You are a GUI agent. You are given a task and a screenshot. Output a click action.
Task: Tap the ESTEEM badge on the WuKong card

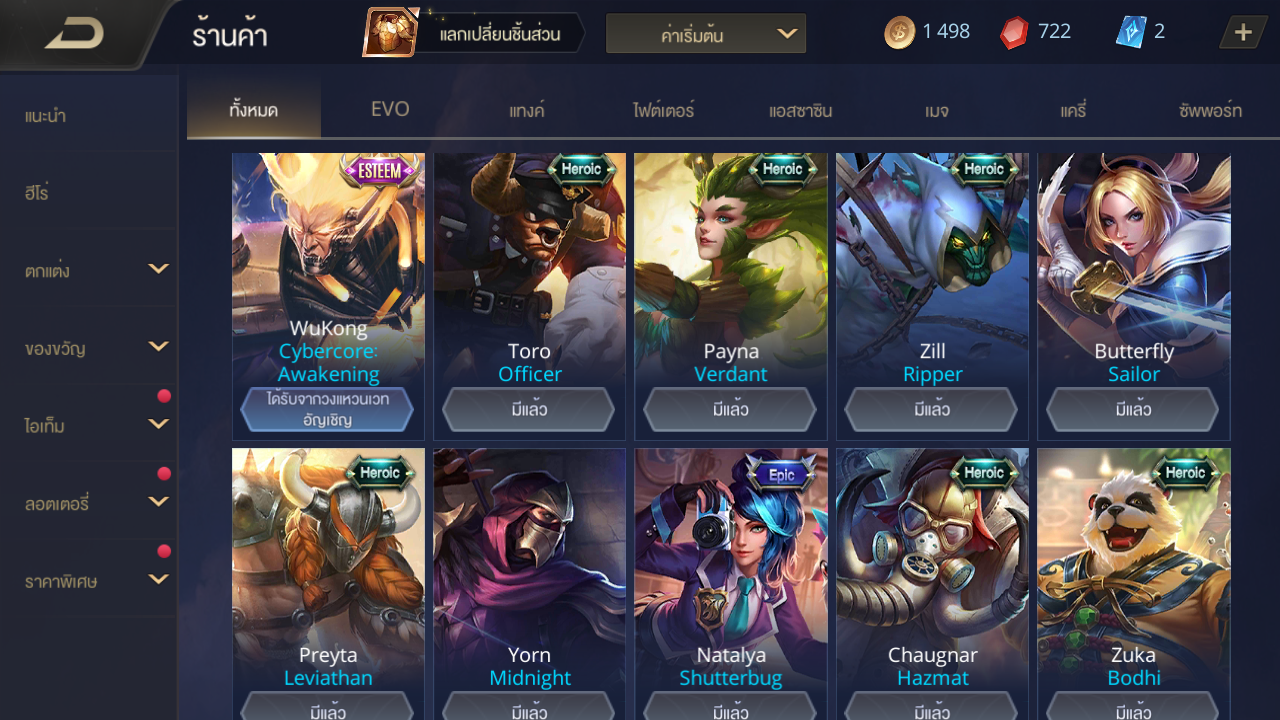379,171
